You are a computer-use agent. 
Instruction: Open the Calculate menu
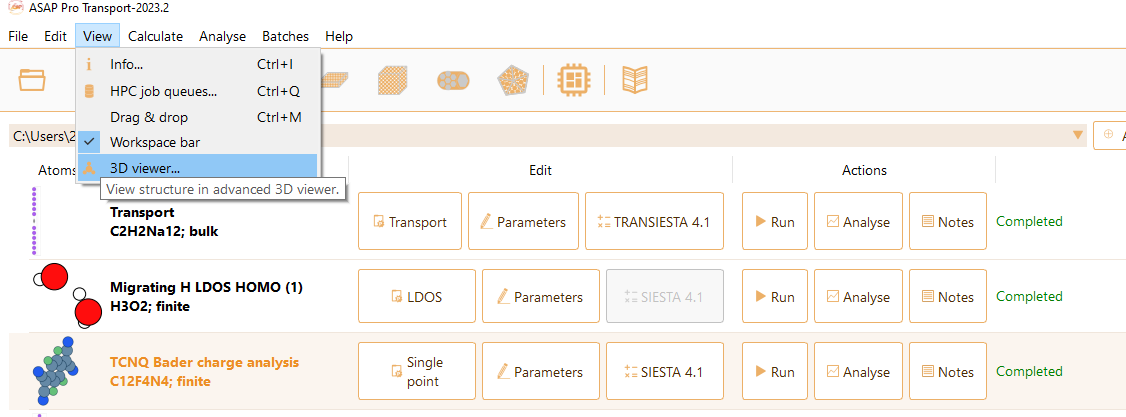[155, 36]
